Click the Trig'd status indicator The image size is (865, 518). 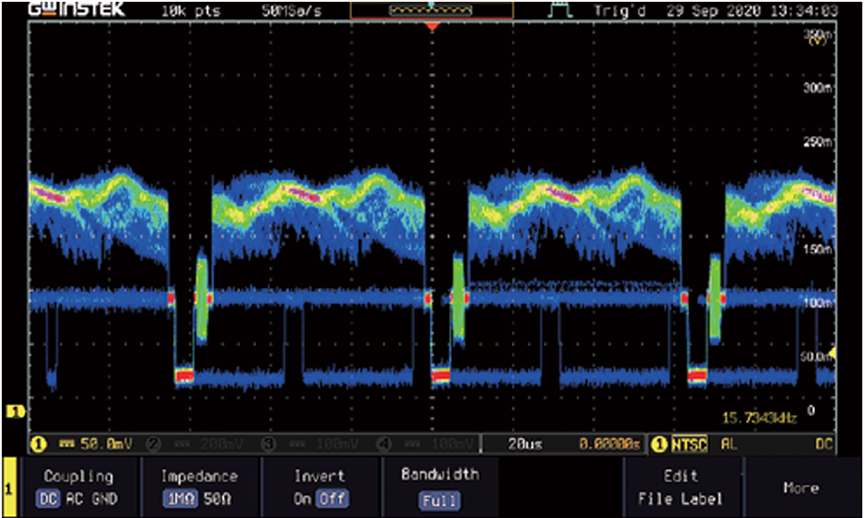point(620,10)
